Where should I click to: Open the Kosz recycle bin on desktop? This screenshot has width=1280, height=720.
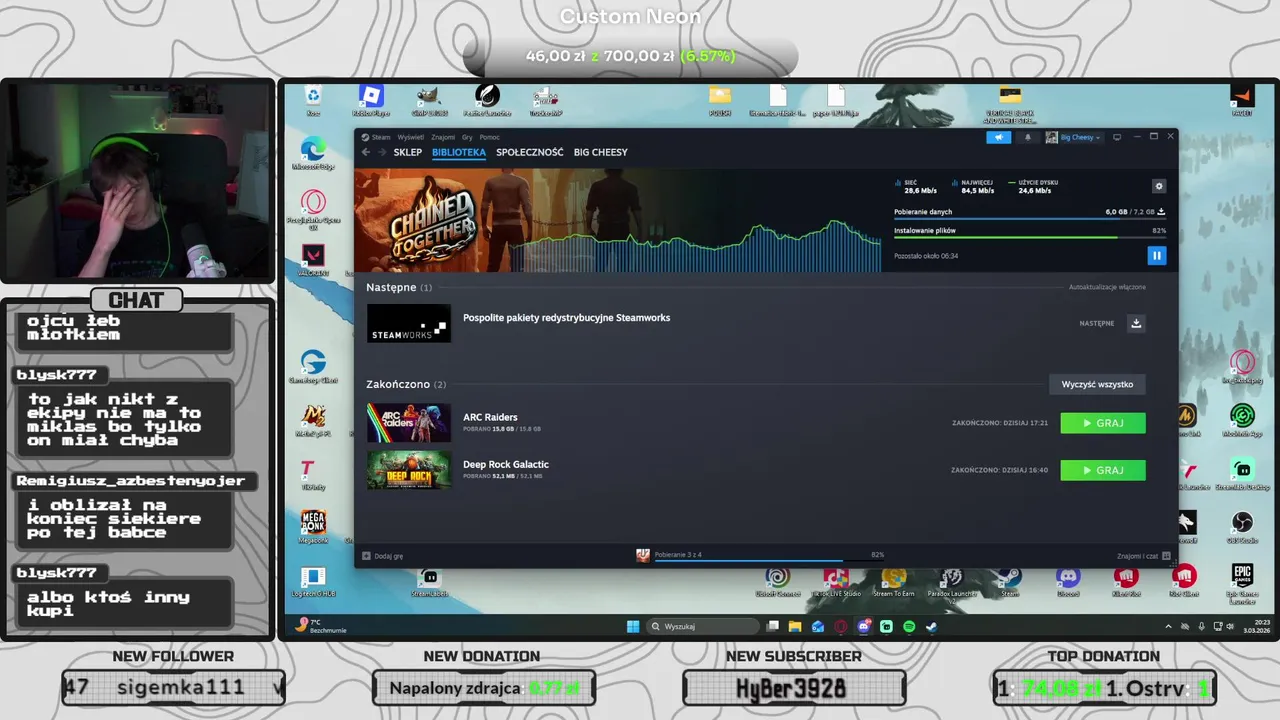point(314,99)
